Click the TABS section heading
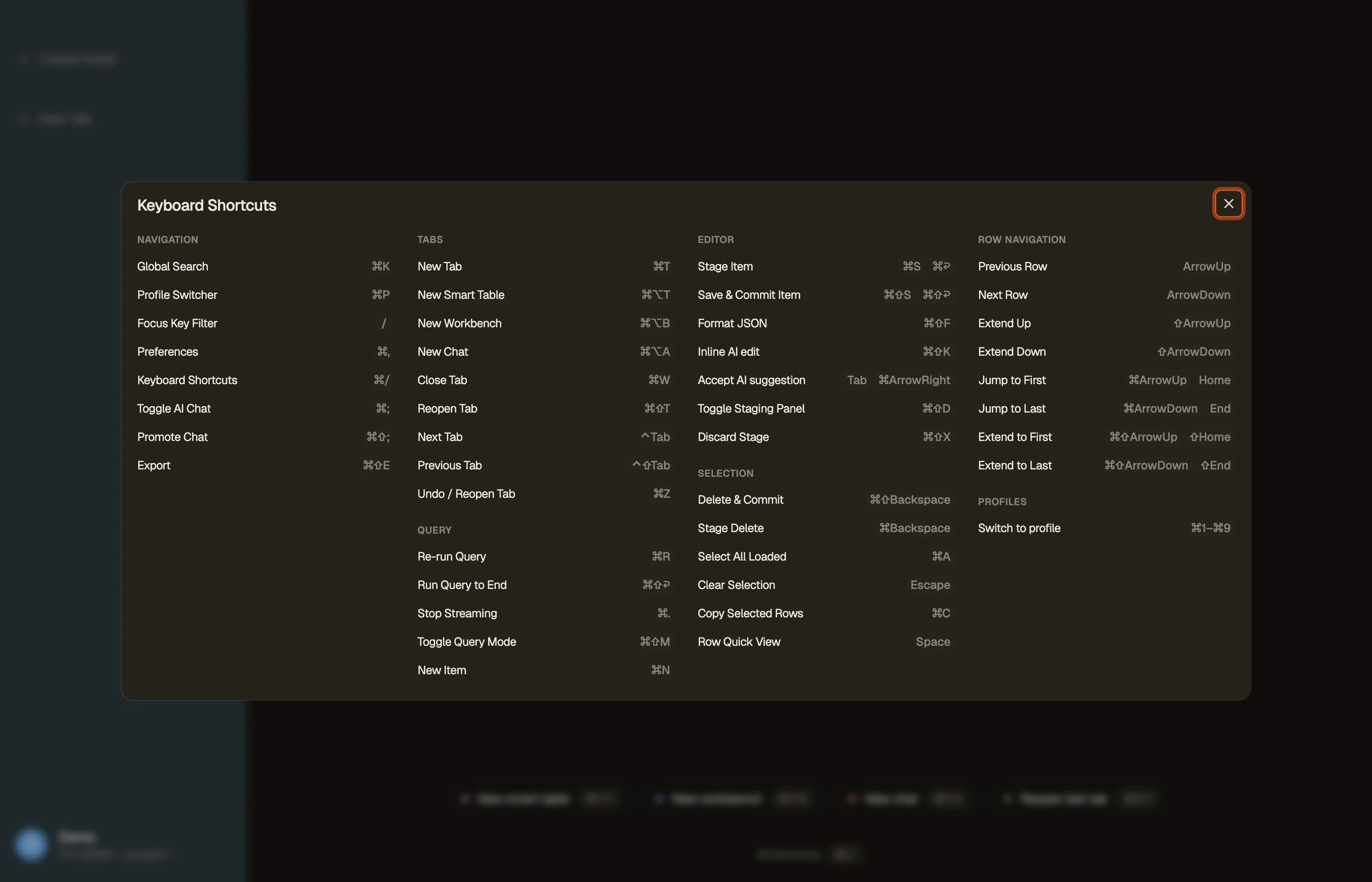The height and width of the screenshot is (882, 1372). [x=430, y=240]
